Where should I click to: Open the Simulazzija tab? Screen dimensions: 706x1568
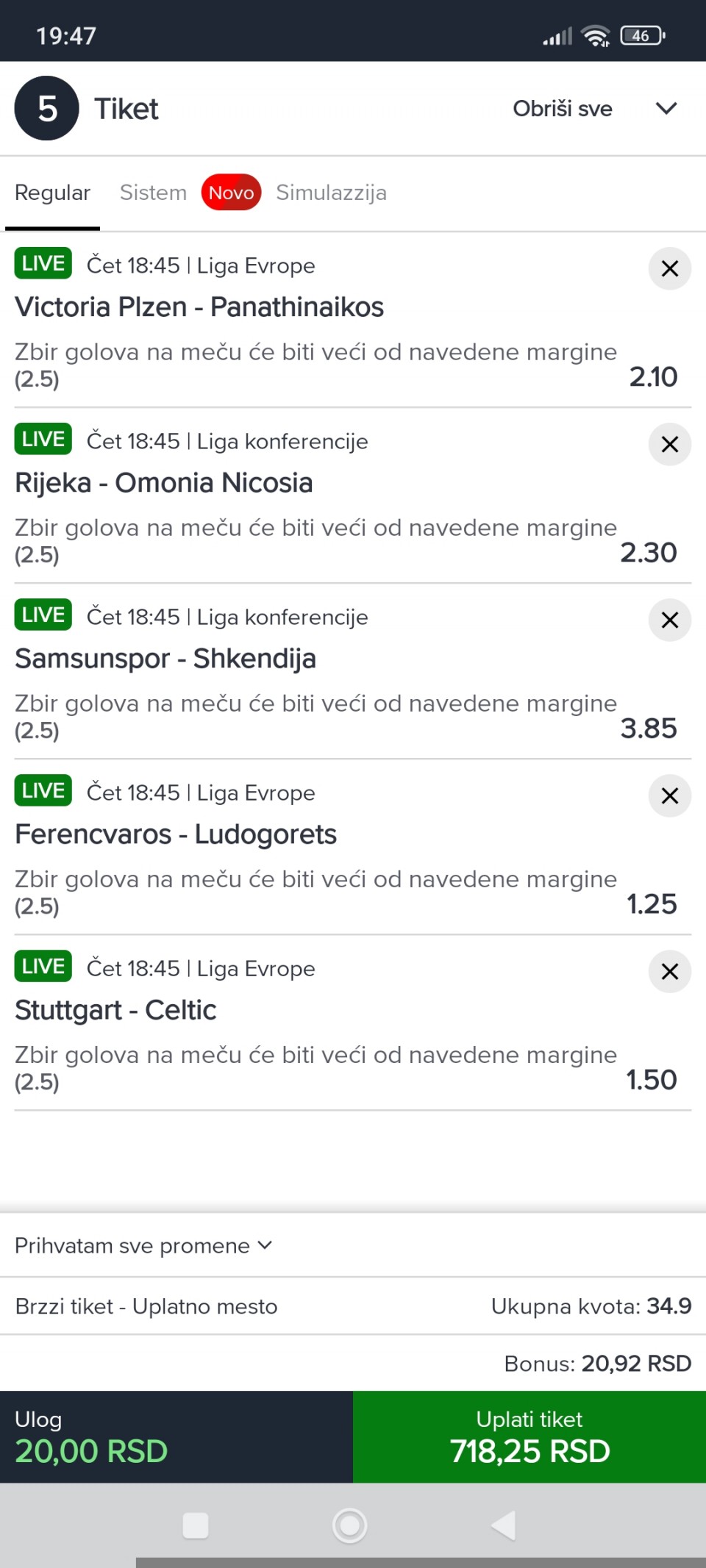[331, 193]
